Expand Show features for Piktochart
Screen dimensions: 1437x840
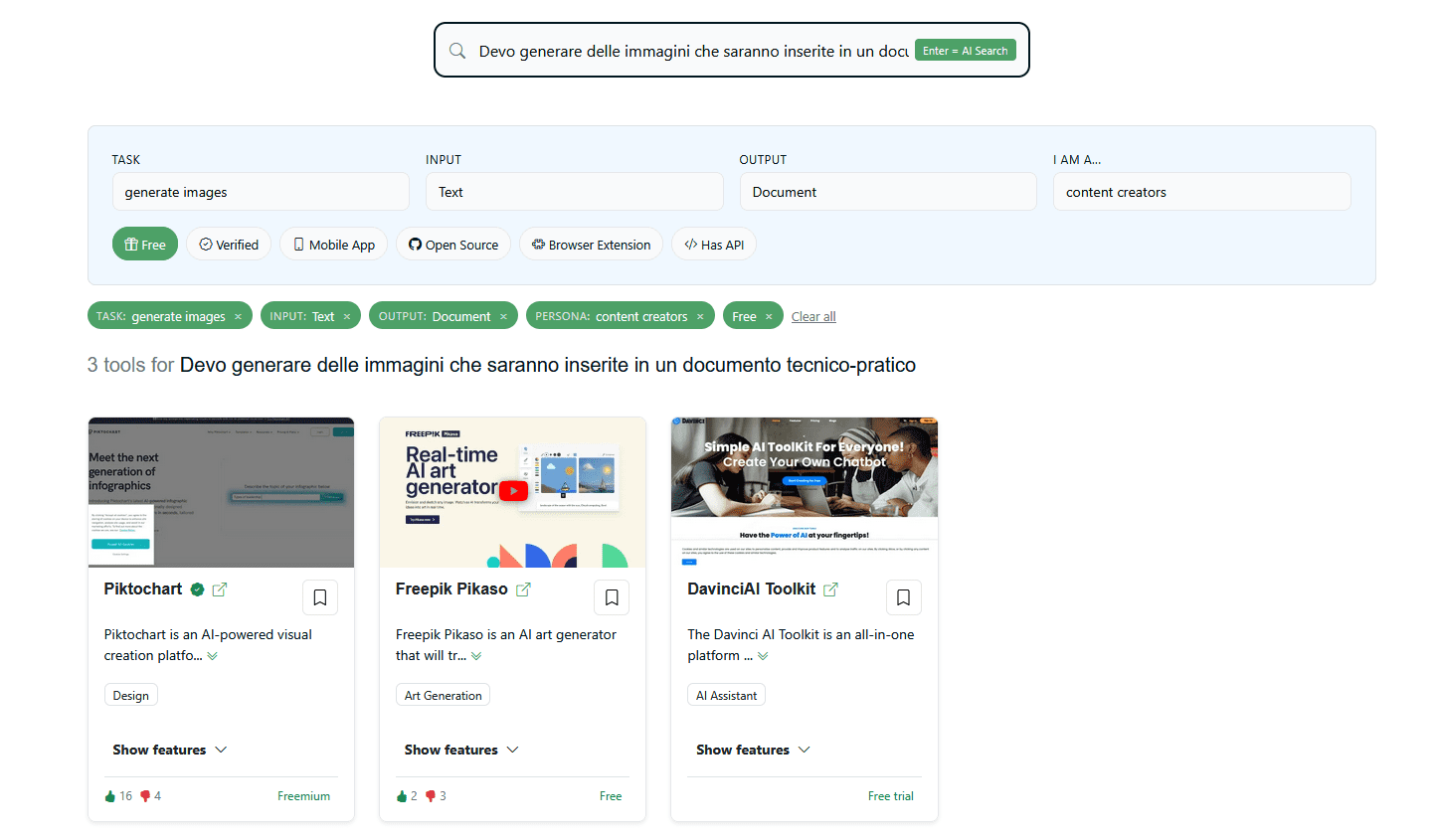(x=170, y=750)
